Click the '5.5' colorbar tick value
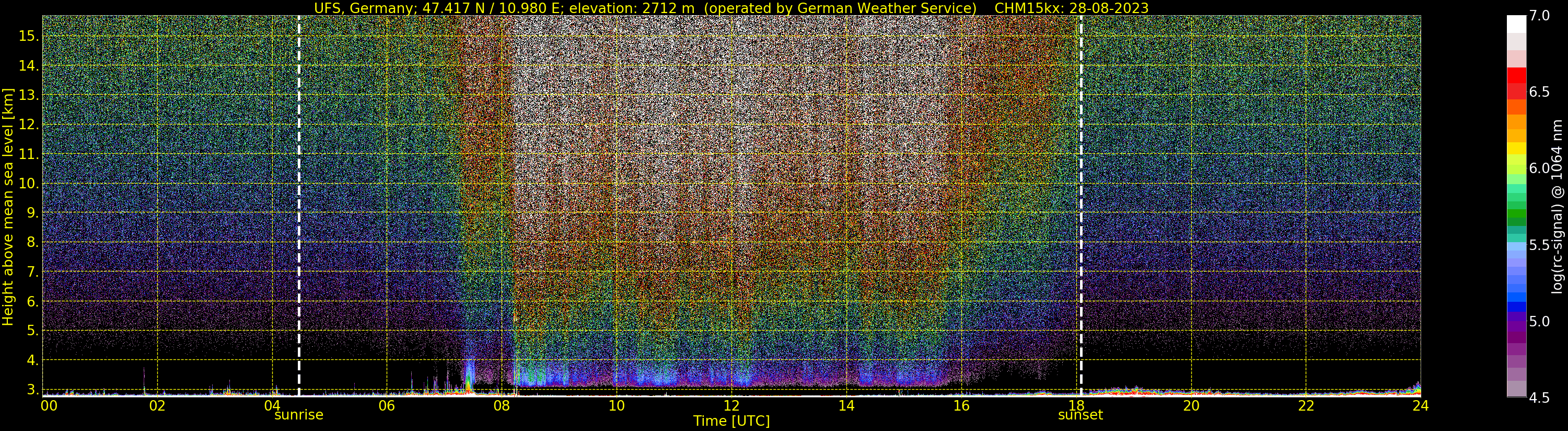The image size is (1568, 431). 1539,245
